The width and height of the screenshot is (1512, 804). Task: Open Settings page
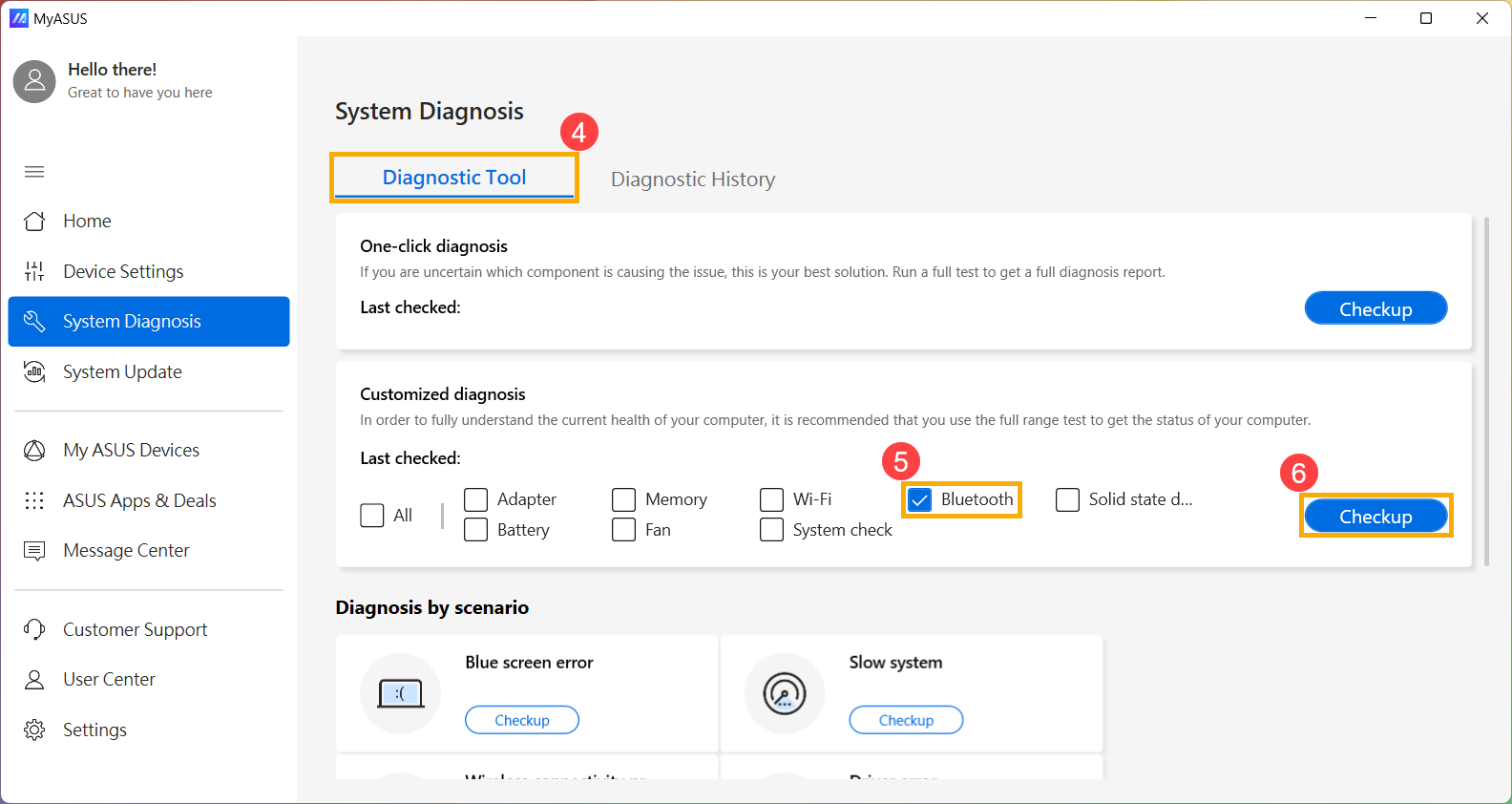[149, 730]
